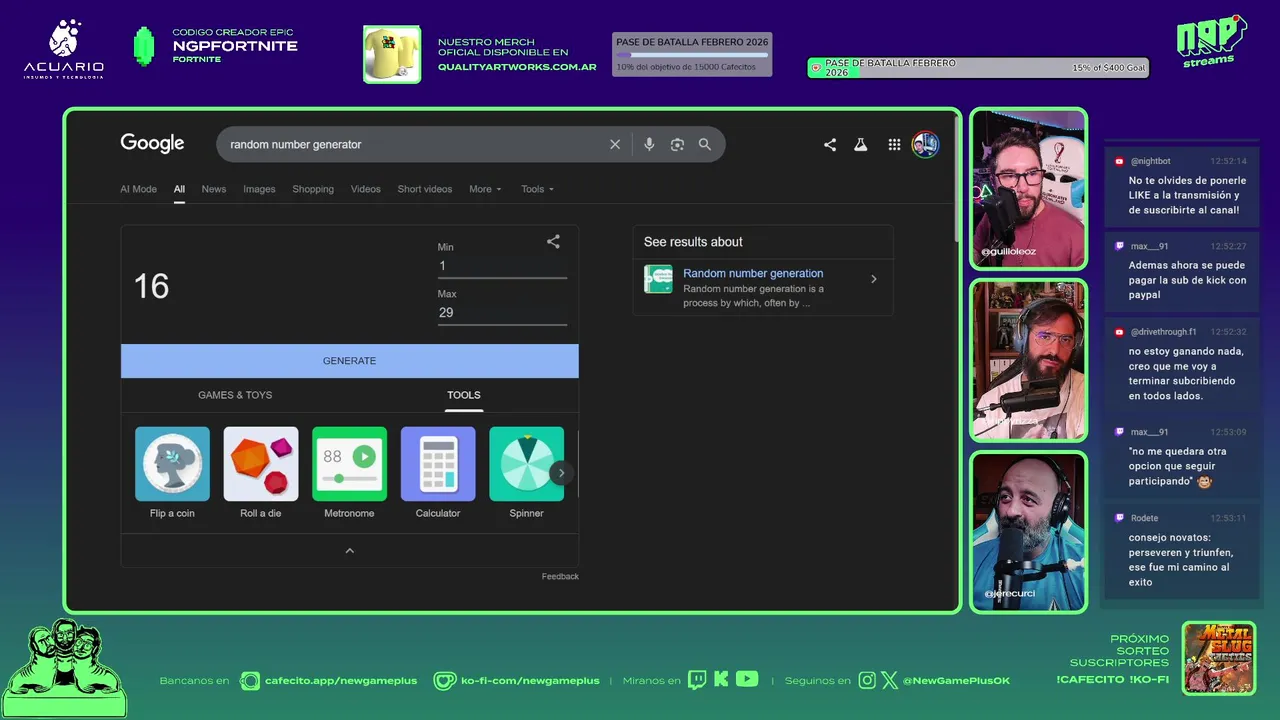Image resolution: width=1280 pixels, height=720 pixels.
Task: Click the NGPFORTNITE creator code text
Action: point(235,46)
